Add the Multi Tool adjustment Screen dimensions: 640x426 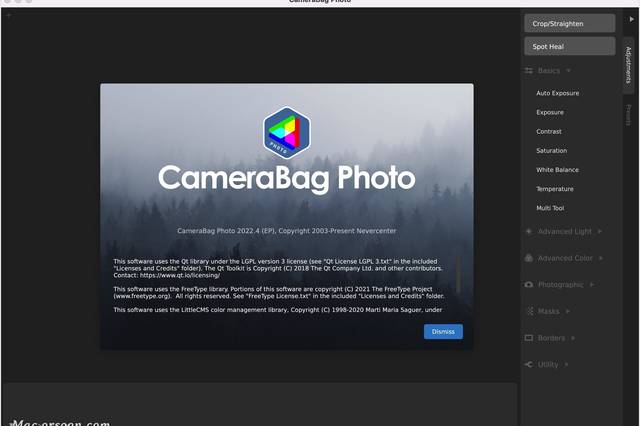click(550, 208)
